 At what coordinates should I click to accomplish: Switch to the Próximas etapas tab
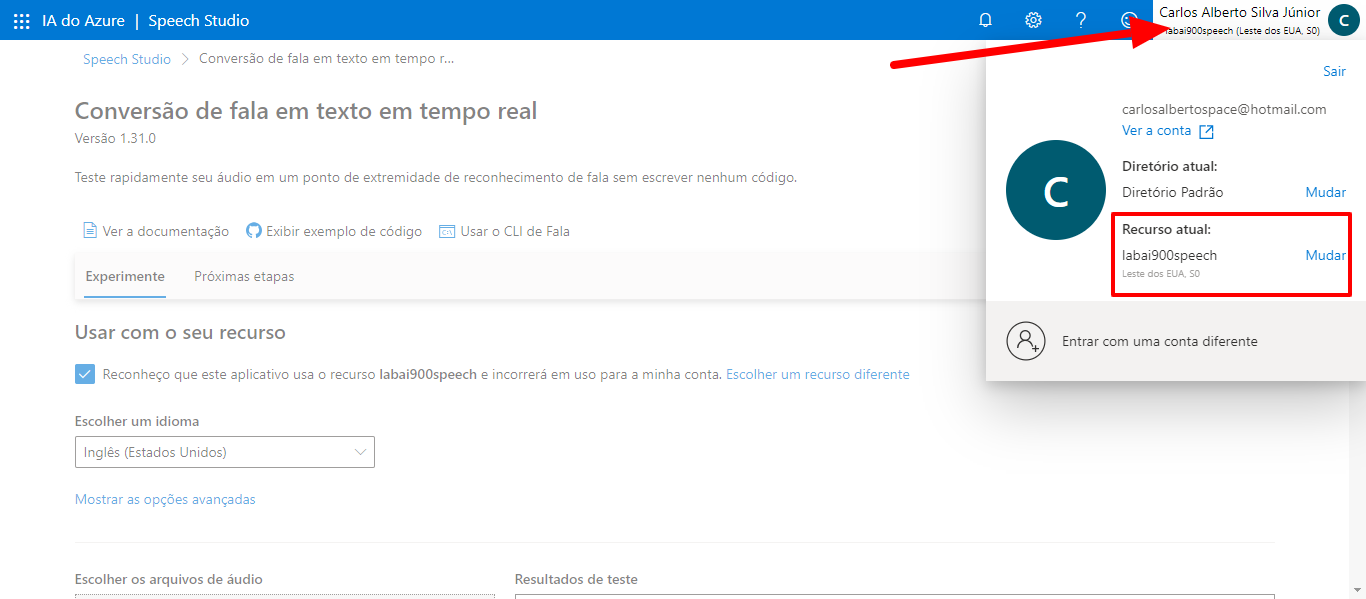click(244, 276)
